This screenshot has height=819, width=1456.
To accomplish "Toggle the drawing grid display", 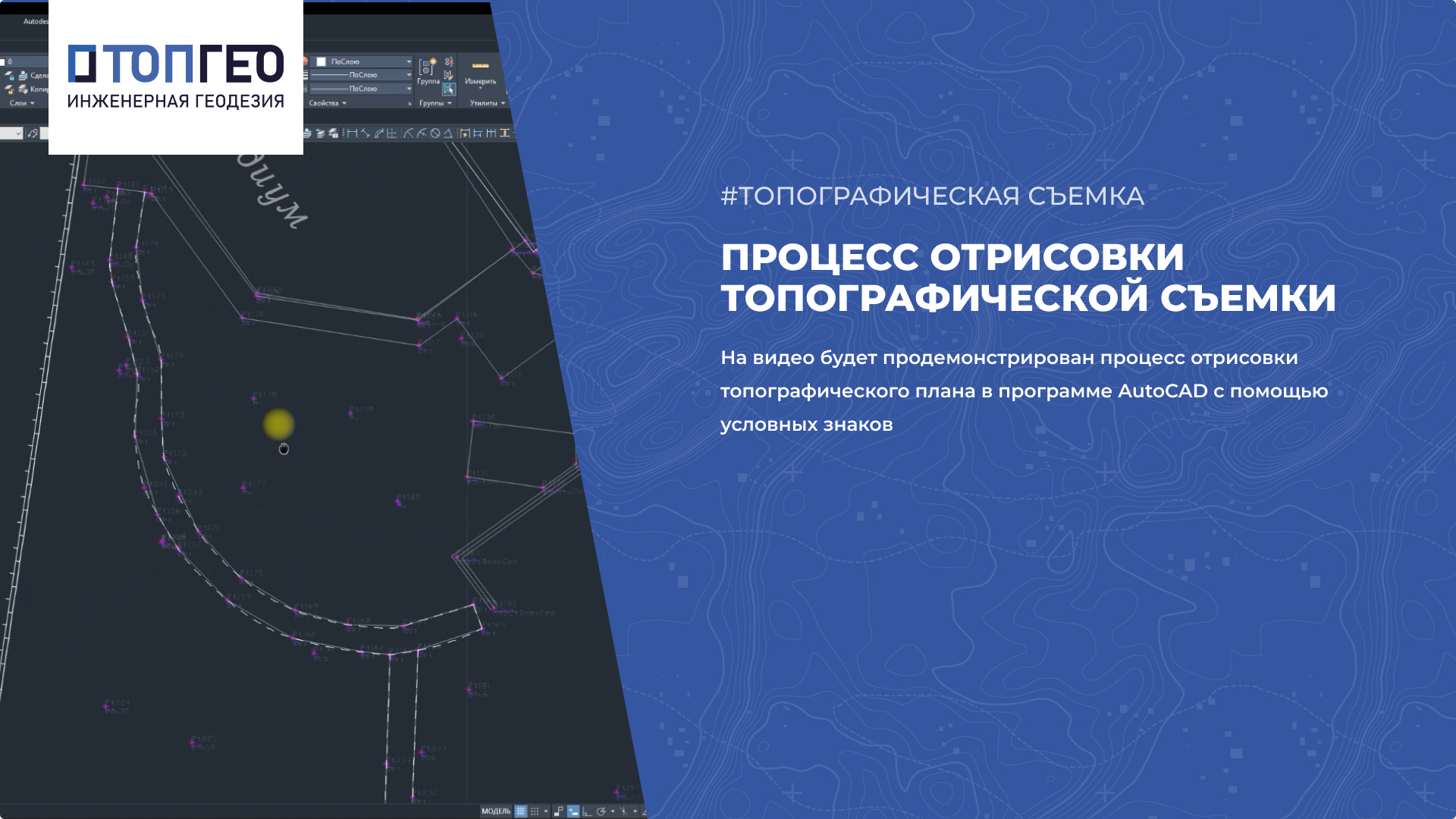I will 521,811.
